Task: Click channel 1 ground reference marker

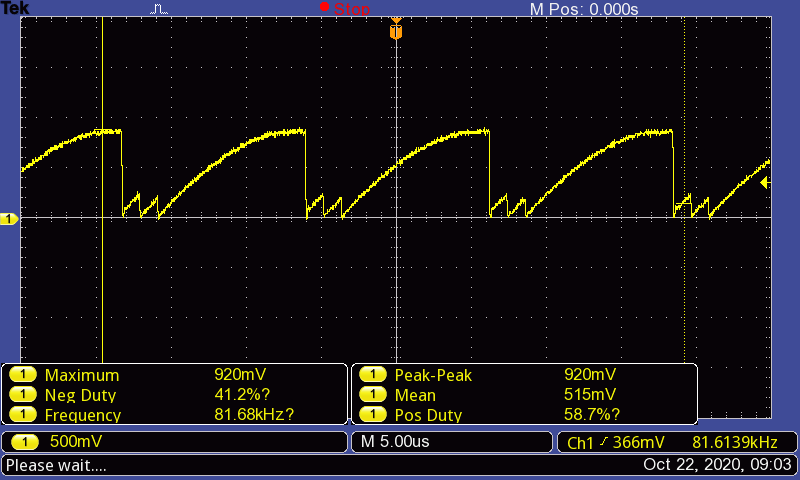Action: click(x=9, y=219)
